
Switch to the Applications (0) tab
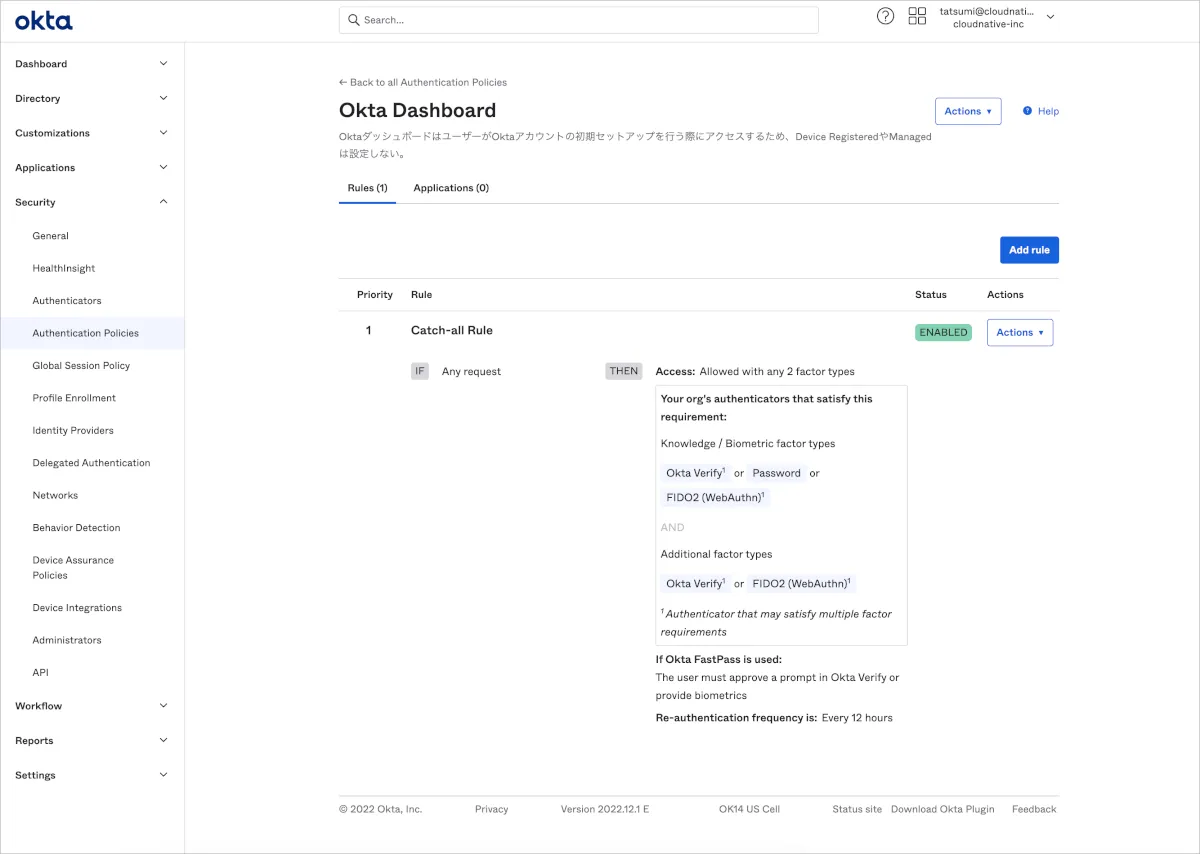[x=451, y=188]
